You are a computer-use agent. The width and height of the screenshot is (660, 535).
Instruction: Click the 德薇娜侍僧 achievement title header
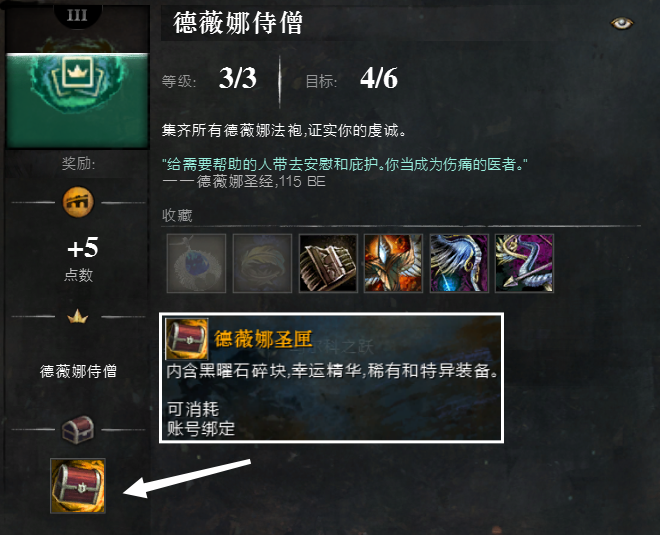coord(238,22)
